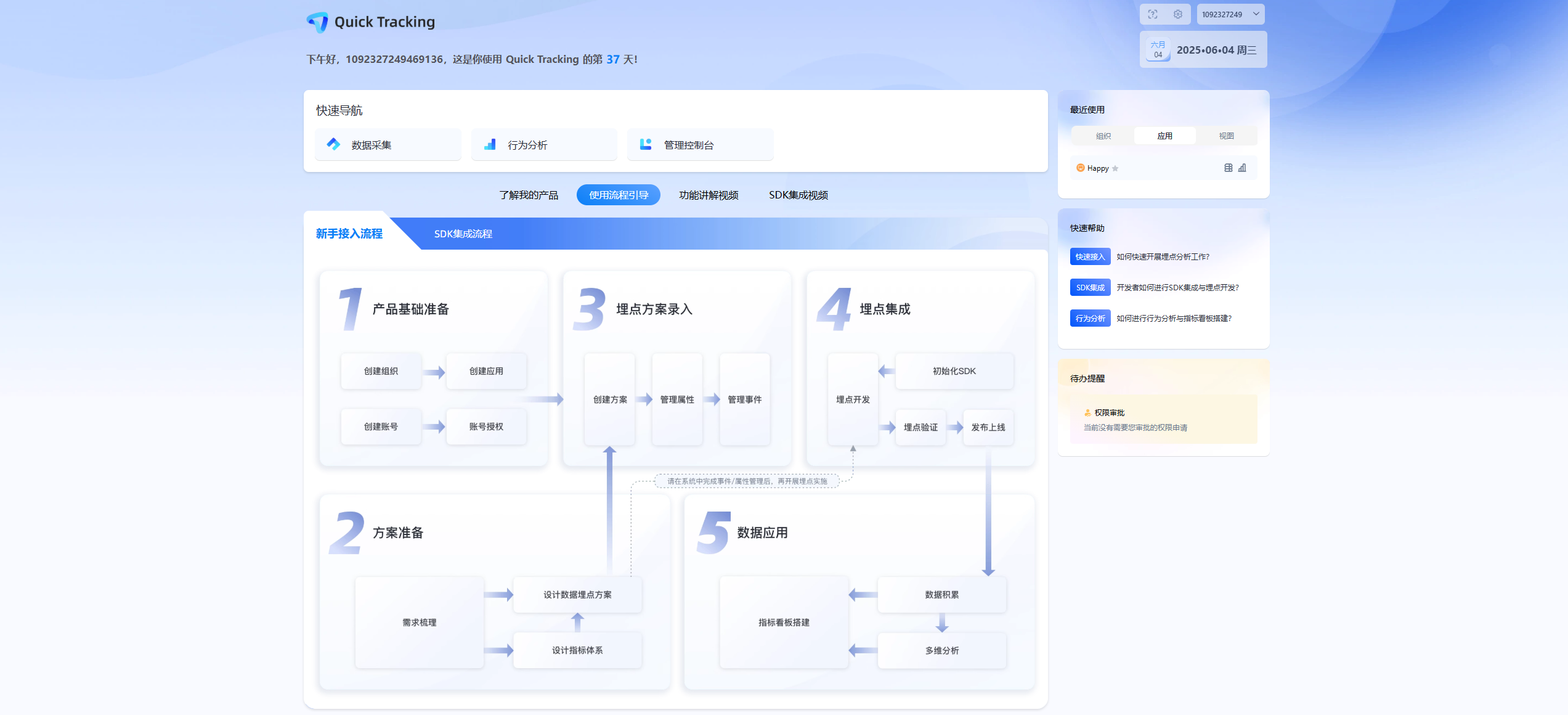Switch recent list to 视图 tab
Viewport: 1568px width, 715px height.
pyautogui.click(x=1226, y=136)
